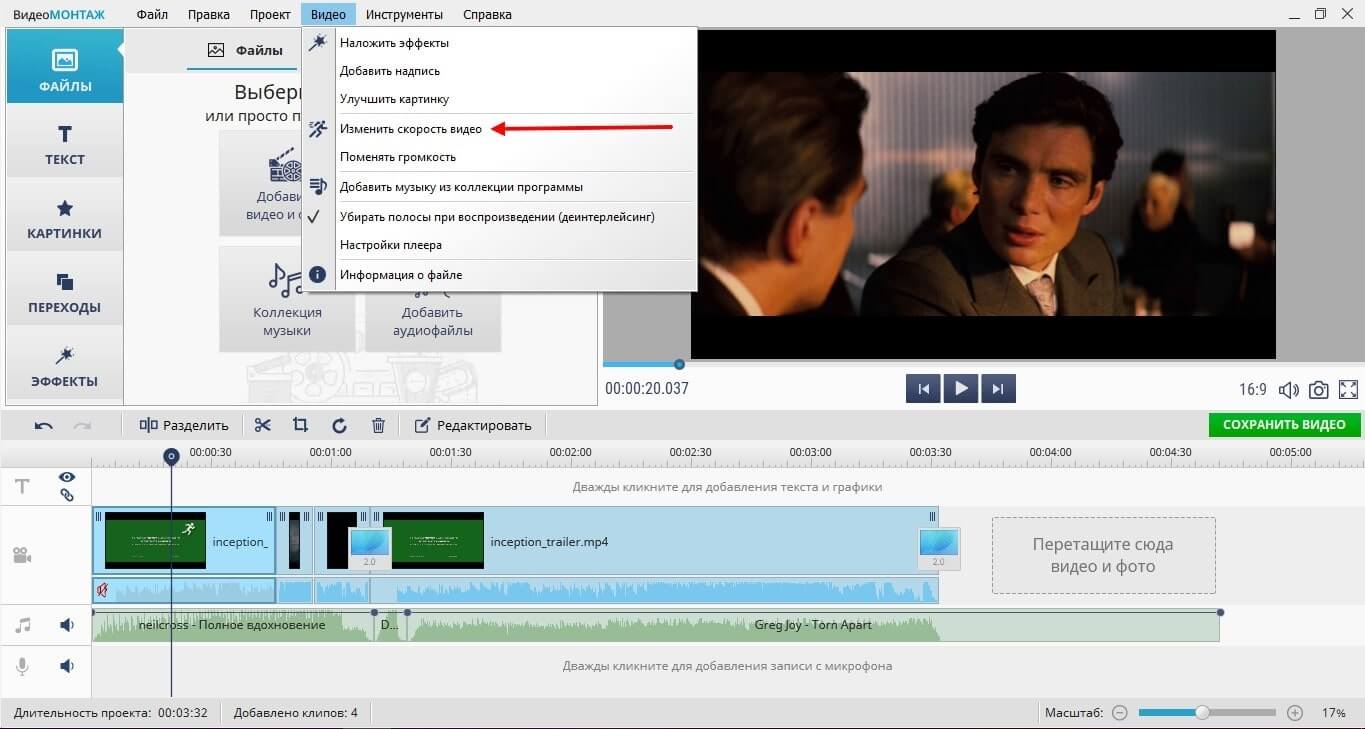
Task: Select the neilcross - Полное вдохновение audio clip
Action: (233, 626)
